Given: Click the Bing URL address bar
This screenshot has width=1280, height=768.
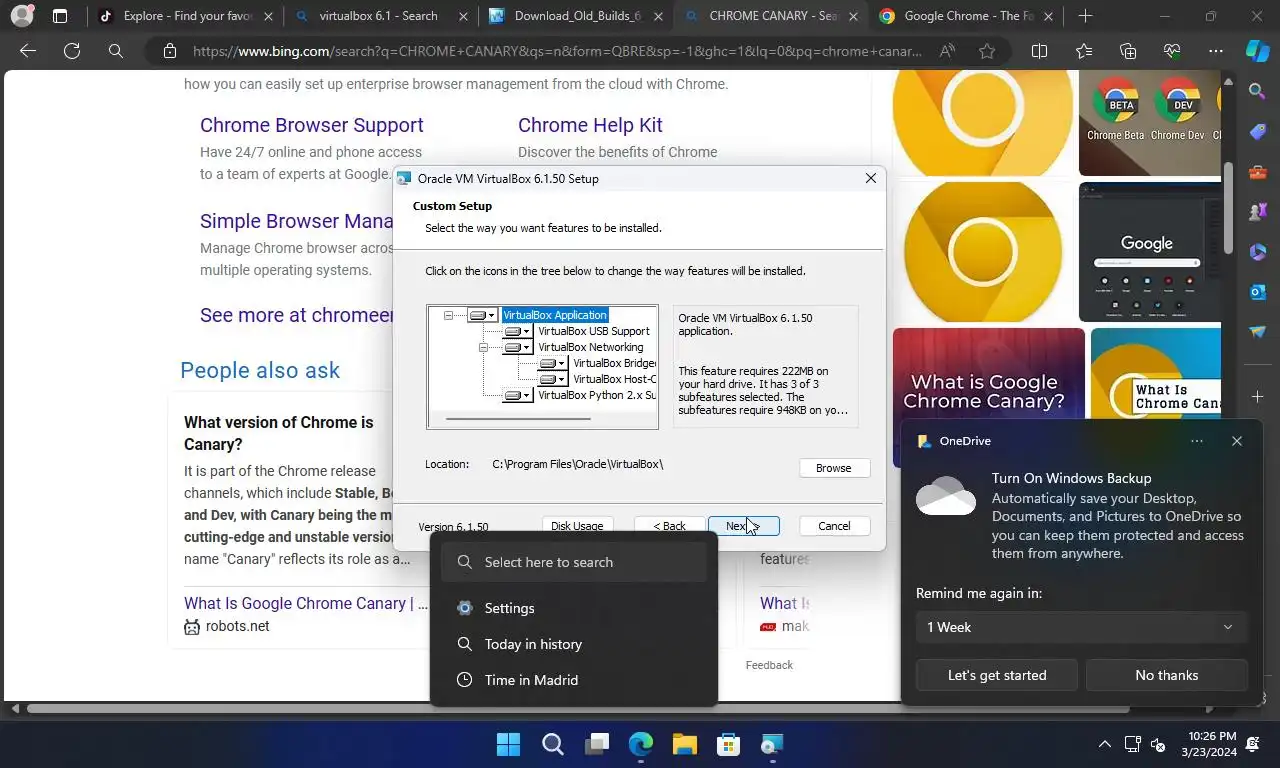Looking at the screenshot, I should point(557,51).
